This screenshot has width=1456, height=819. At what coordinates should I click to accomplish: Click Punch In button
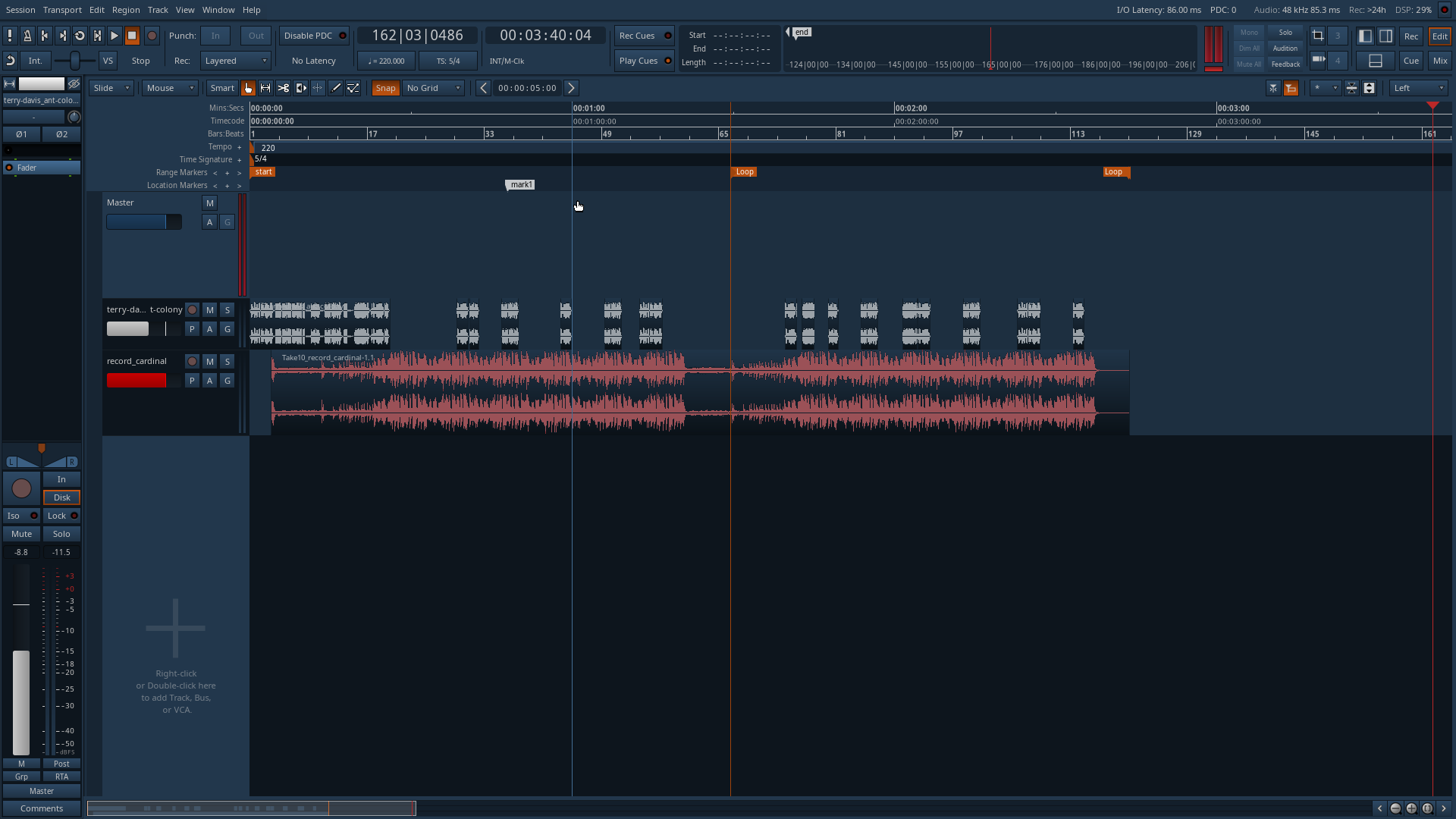[215, 36]
